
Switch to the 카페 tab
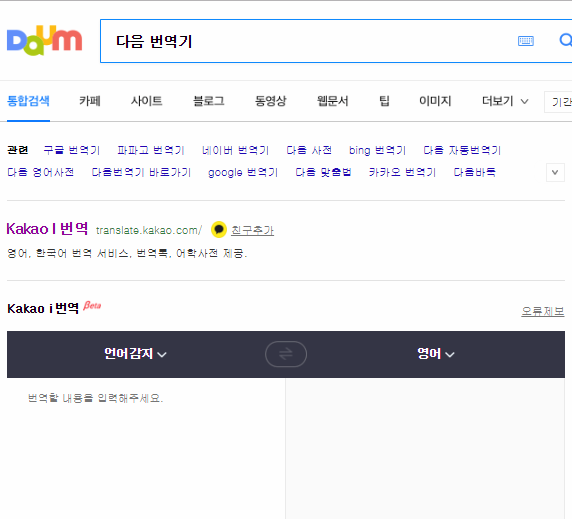click(90, 101)
